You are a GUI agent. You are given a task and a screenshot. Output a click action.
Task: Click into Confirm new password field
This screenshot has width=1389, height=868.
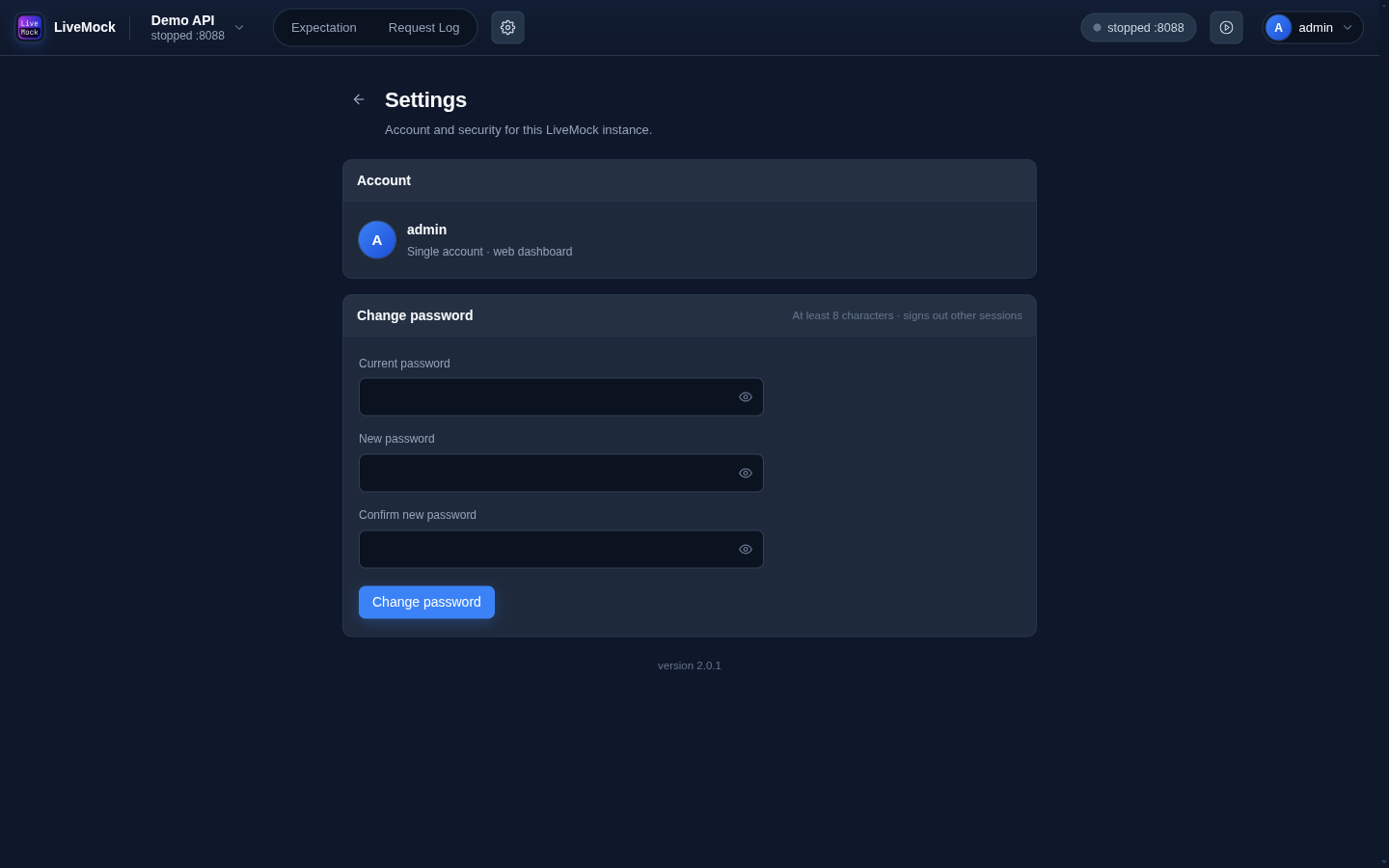pos(561,549)
